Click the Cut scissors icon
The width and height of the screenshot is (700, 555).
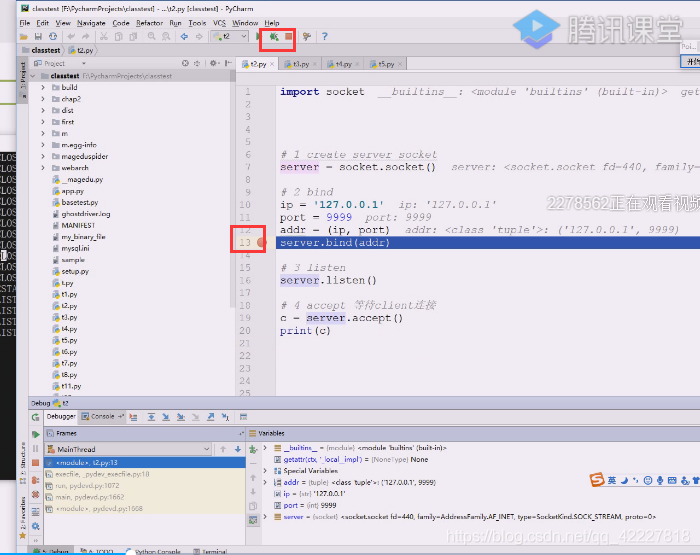104,37
